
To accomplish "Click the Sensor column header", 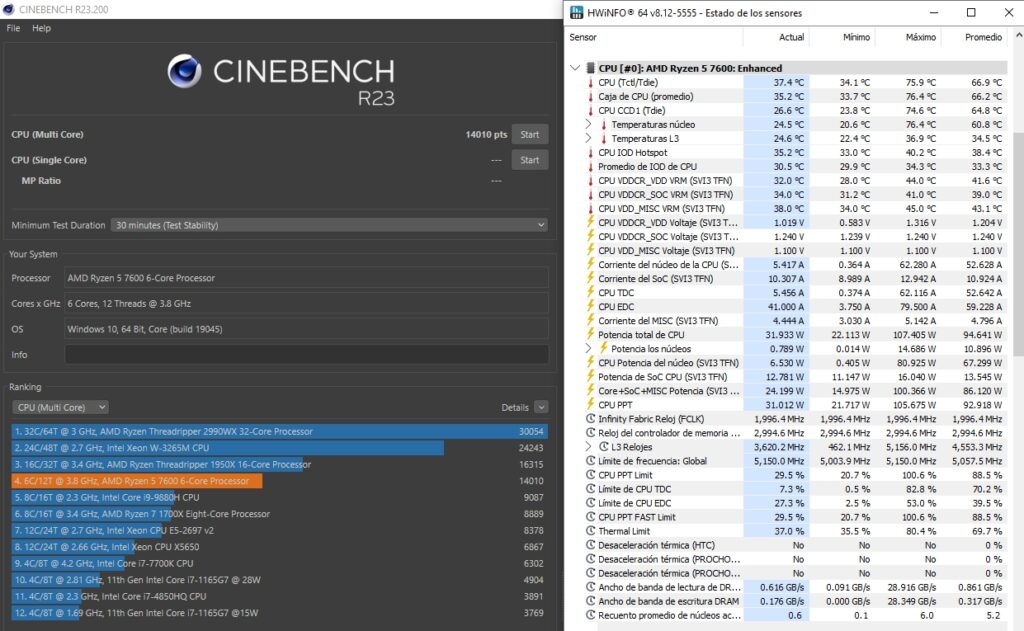I will (583, 37).
